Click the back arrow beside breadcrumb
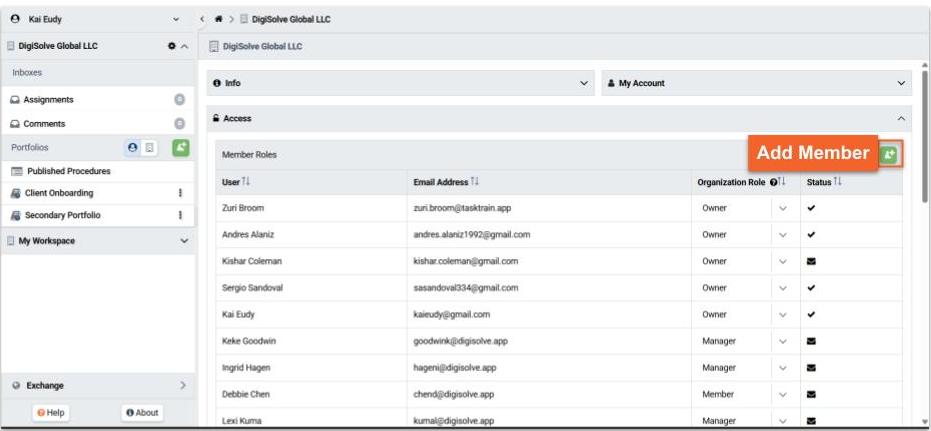This screenshot has width=931, height=431. point(202,19)
